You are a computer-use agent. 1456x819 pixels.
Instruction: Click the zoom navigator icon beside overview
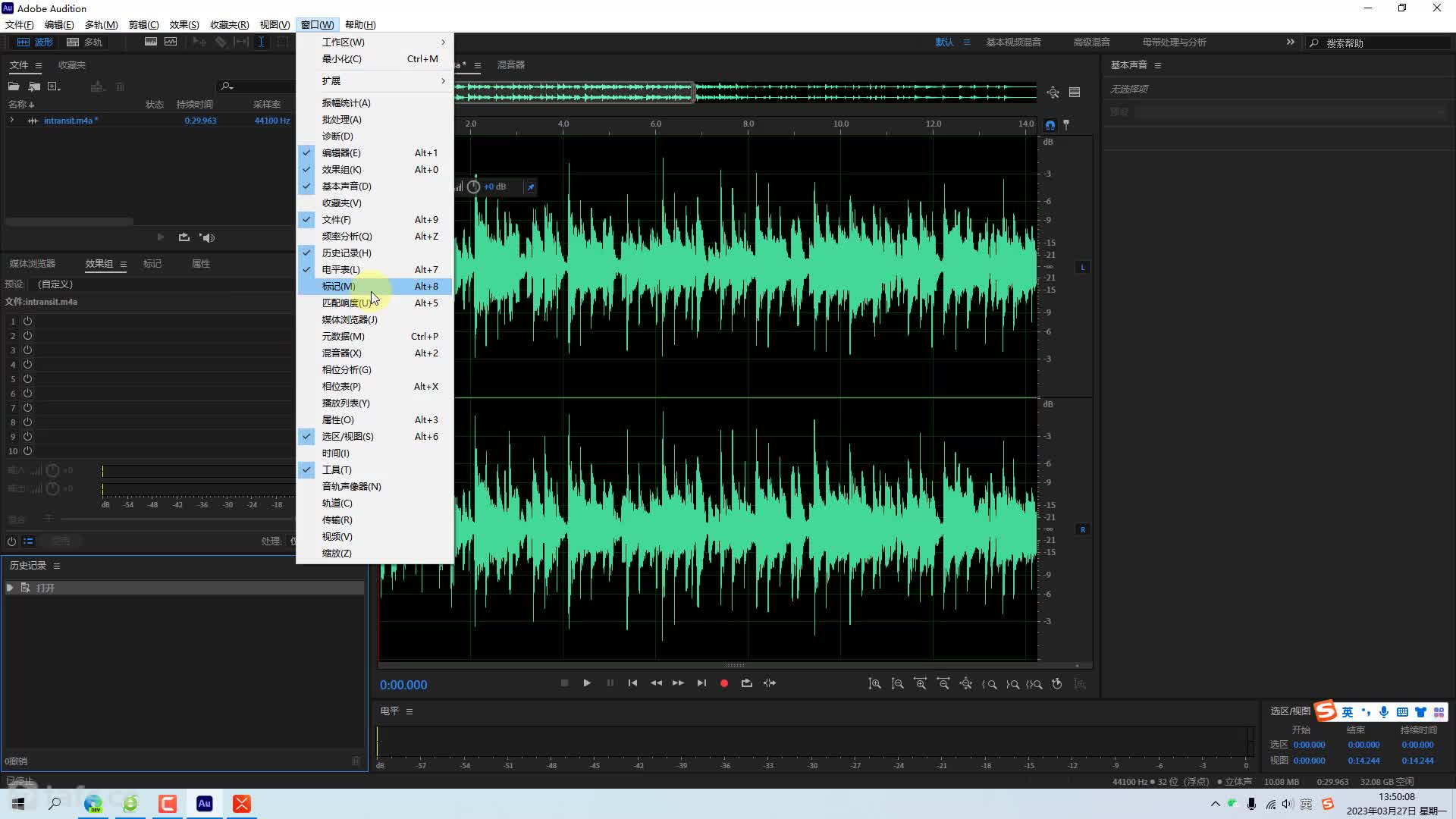(1053, 93)
